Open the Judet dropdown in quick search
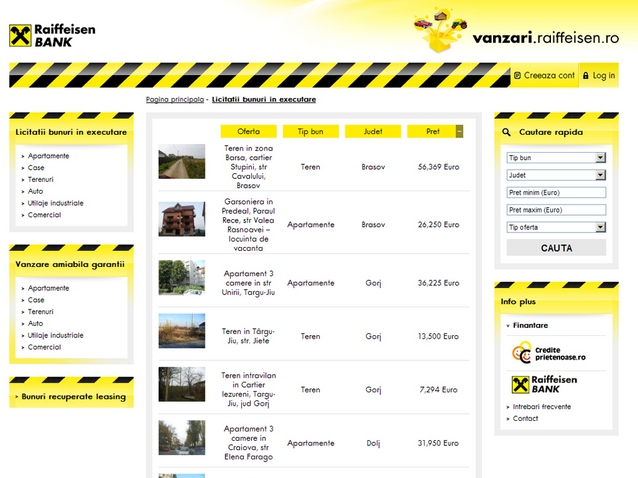Viewport: 638px width, 478px height. [x=556, y=175]
